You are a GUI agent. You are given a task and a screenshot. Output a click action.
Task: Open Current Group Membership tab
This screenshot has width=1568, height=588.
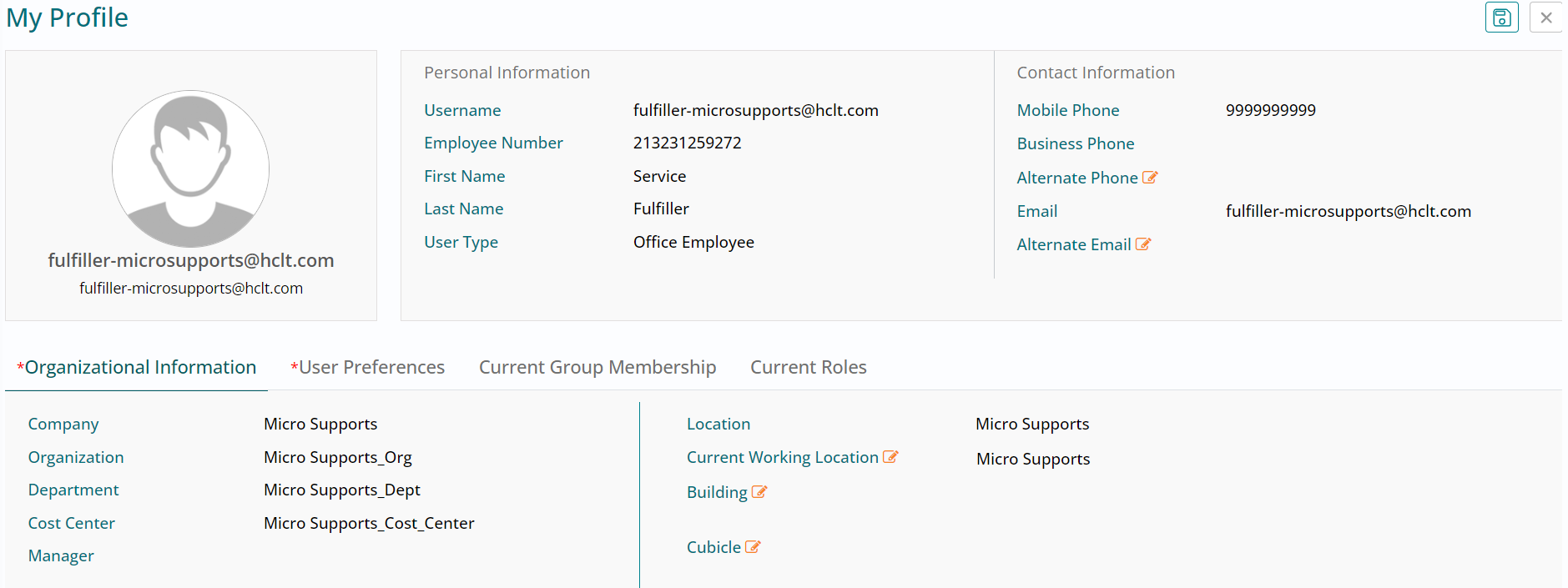597,367
